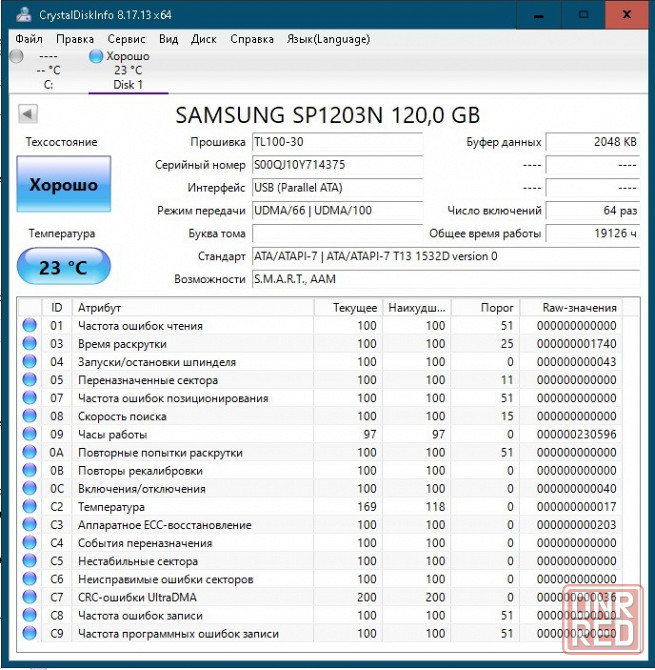Select the Disk 1 Хорошо tab

pos(127,70)
